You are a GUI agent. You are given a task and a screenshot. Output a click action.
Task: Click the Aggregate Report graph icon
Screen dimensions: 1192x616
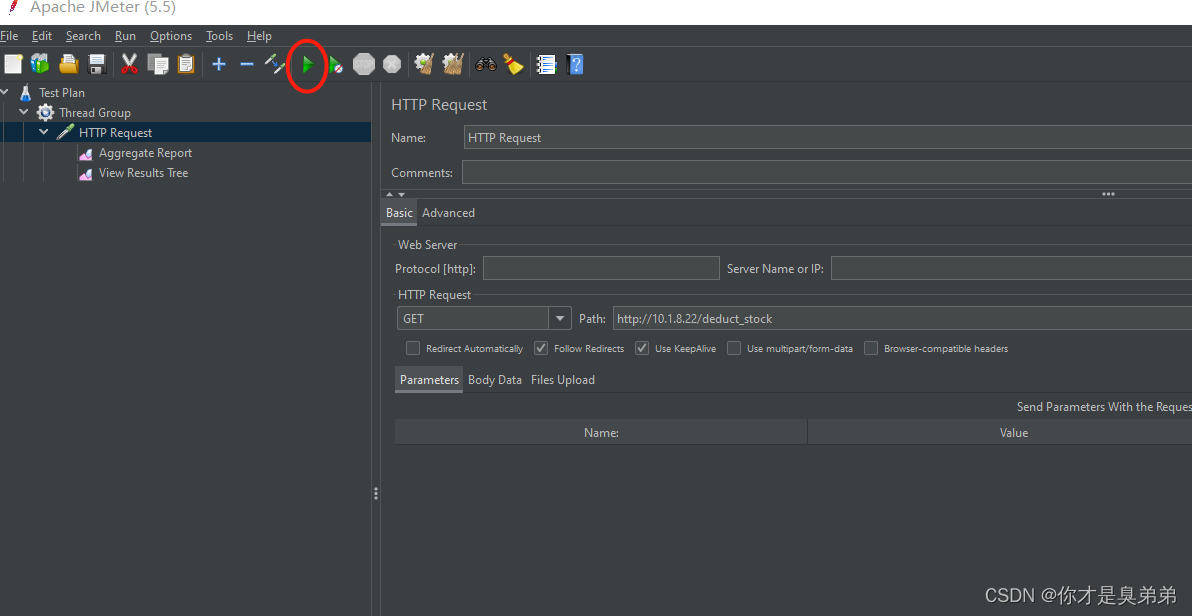click(86, 154)
